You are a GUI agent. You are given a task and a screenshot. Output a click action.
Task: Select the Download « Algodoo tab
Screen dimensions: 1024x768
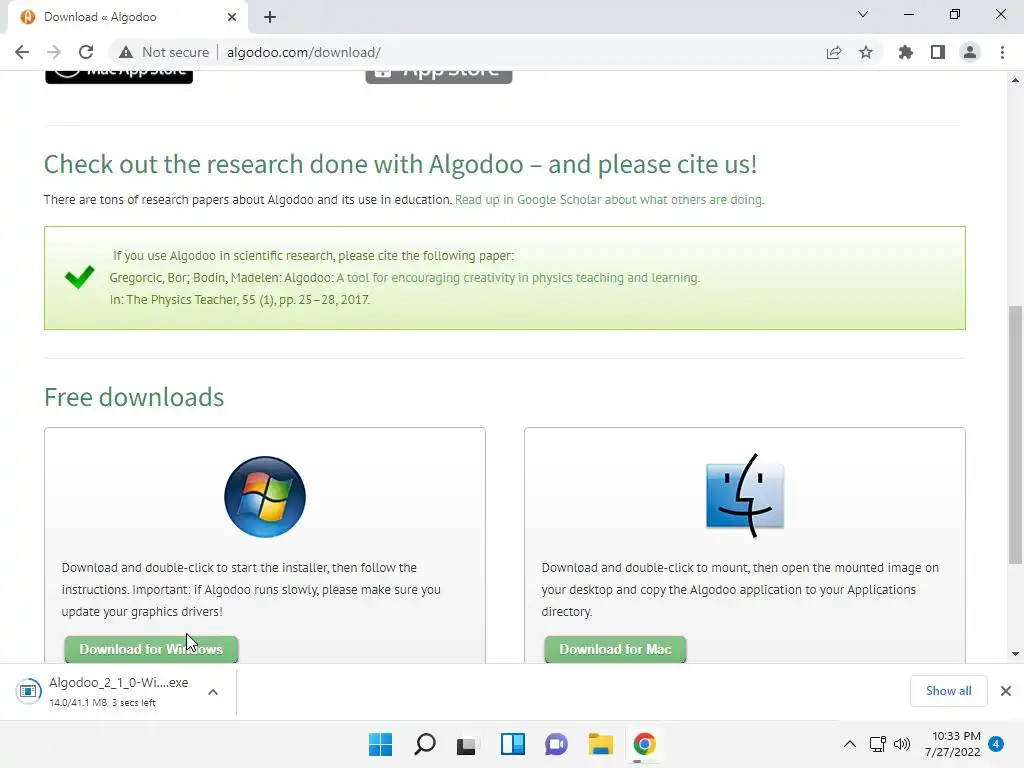click(x=127, y=17)
